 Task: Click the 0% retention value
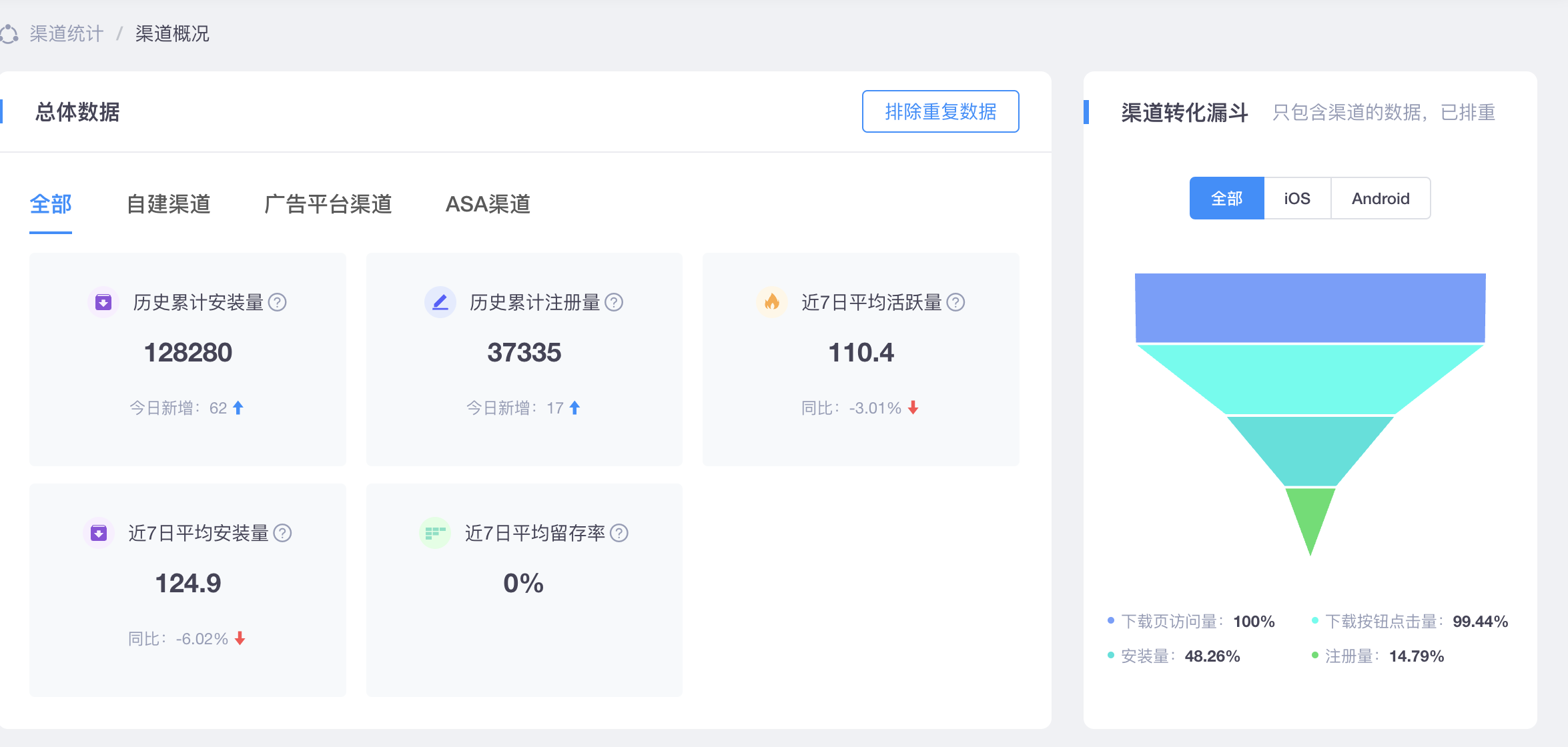pos(524,583)
